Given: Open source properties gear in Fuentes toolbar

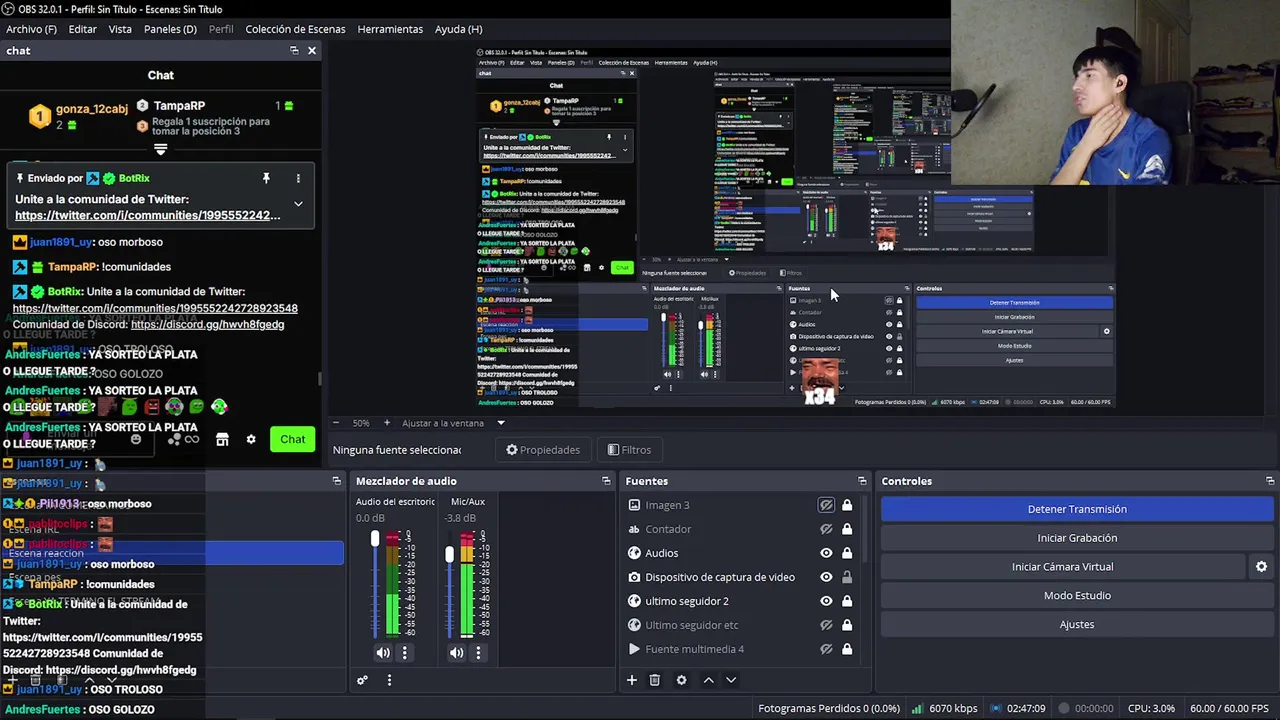Looking at the screenshot, I should 681,680.
